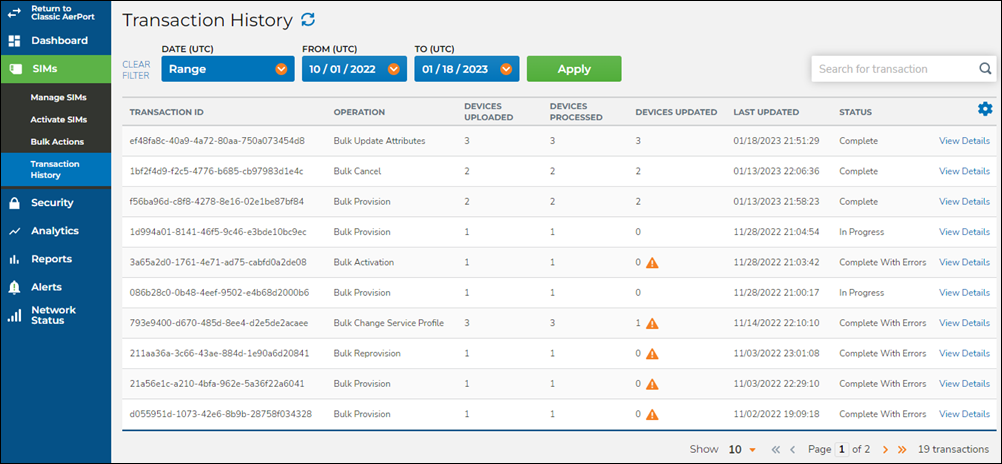
Task: Open the Date Range dropdown
Action: [227, 69]
